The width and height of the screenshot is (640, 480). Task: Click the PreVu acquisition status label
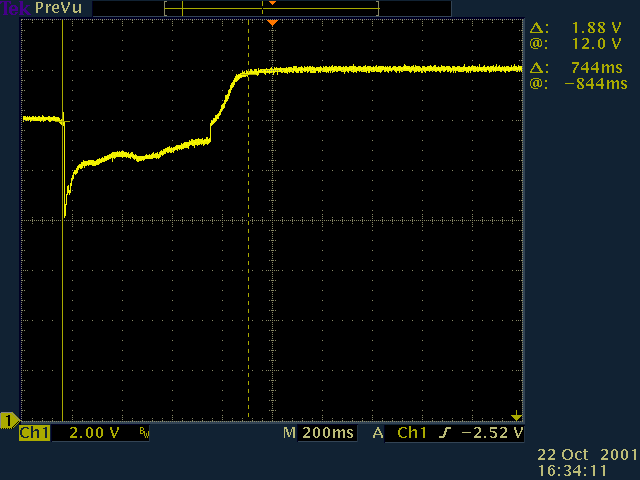(x=58, y=7)
